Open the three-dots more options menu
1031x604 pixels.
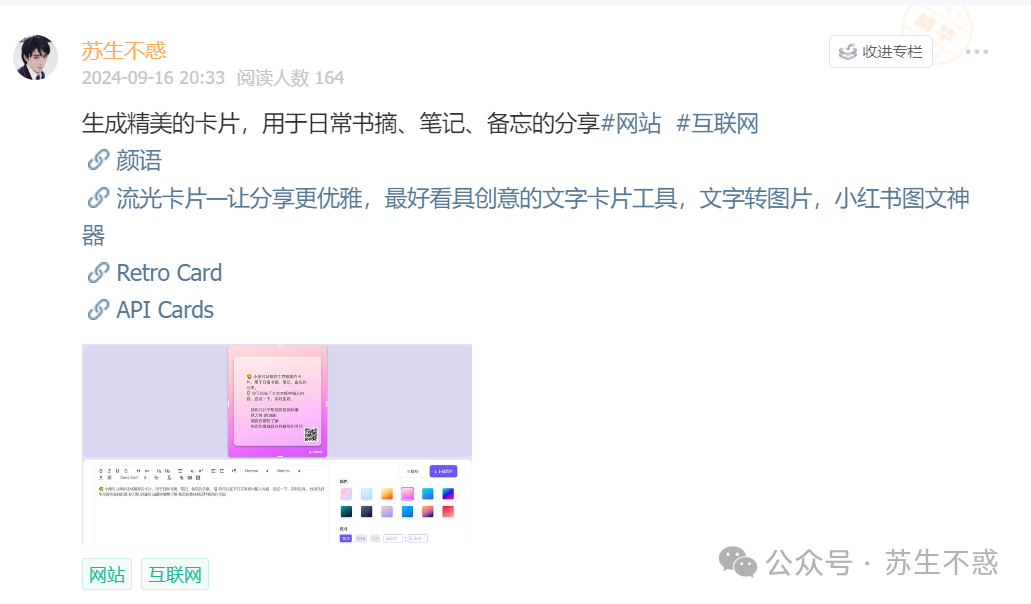[976, 52]
